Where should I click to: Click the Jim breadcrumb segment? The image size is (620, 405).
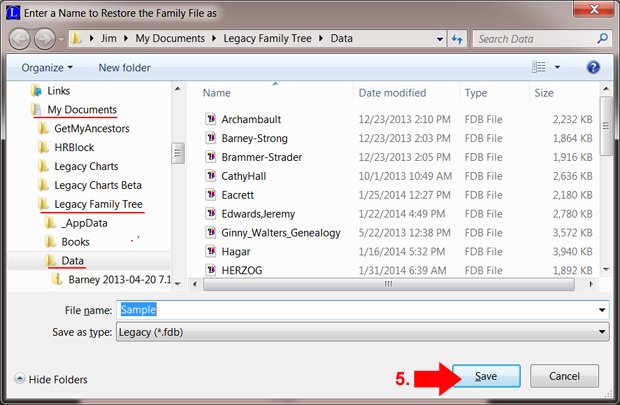click(x=108, y=38)
